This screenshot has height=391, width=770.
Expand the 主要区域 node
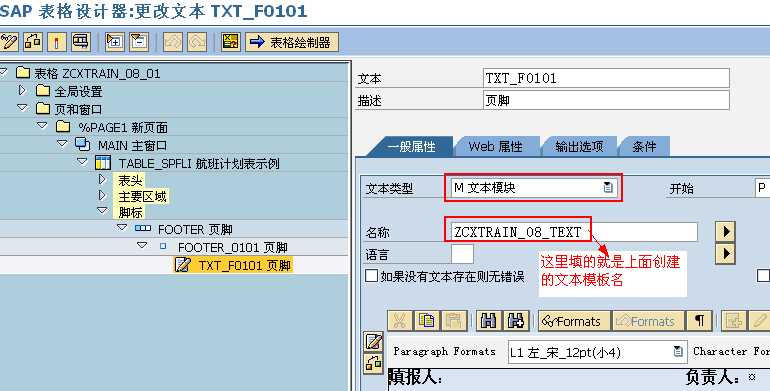tap(102, 196)
